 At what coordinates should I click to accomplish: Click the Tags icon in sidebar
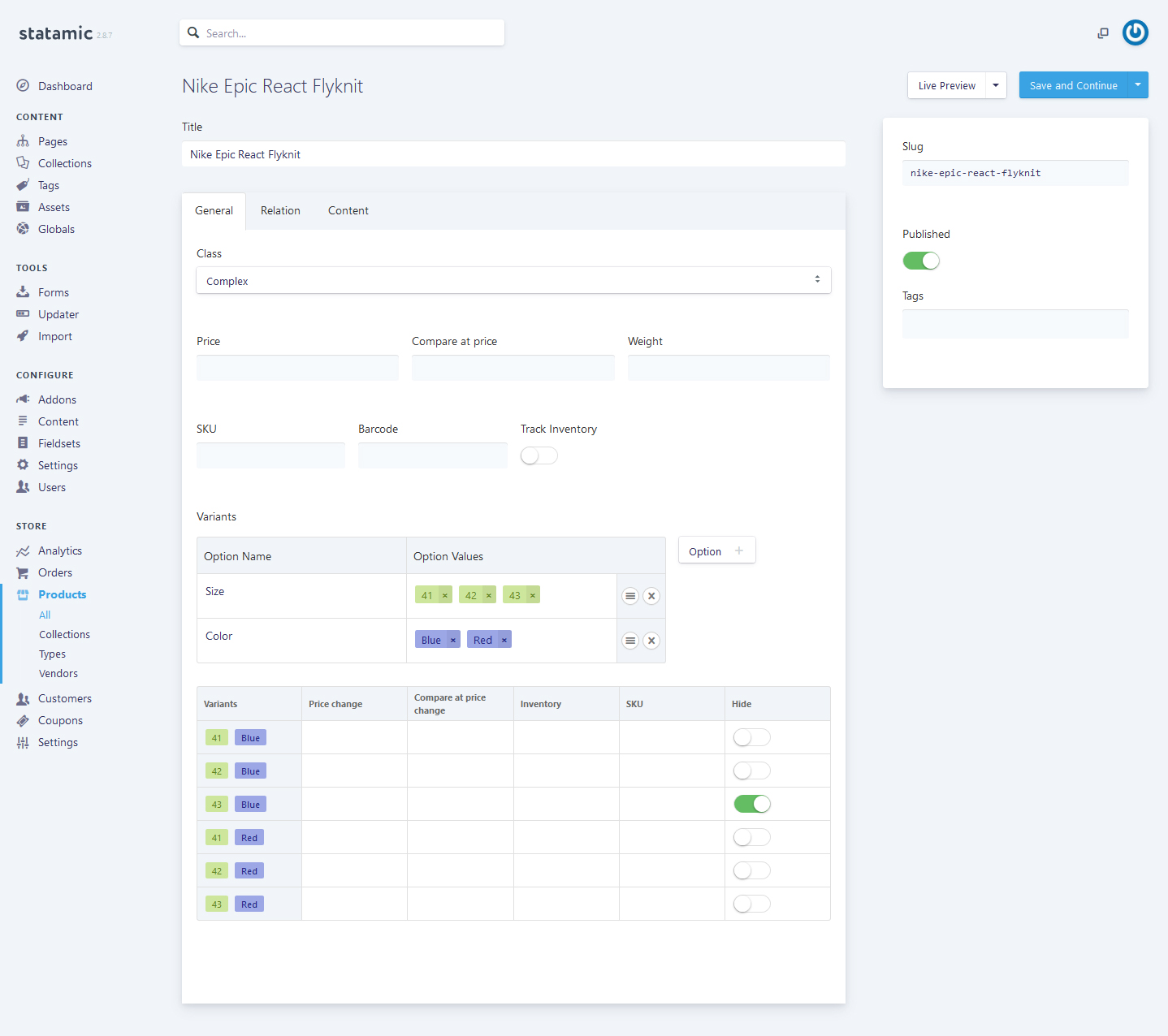pyautogui.click(x=23, y=185)
